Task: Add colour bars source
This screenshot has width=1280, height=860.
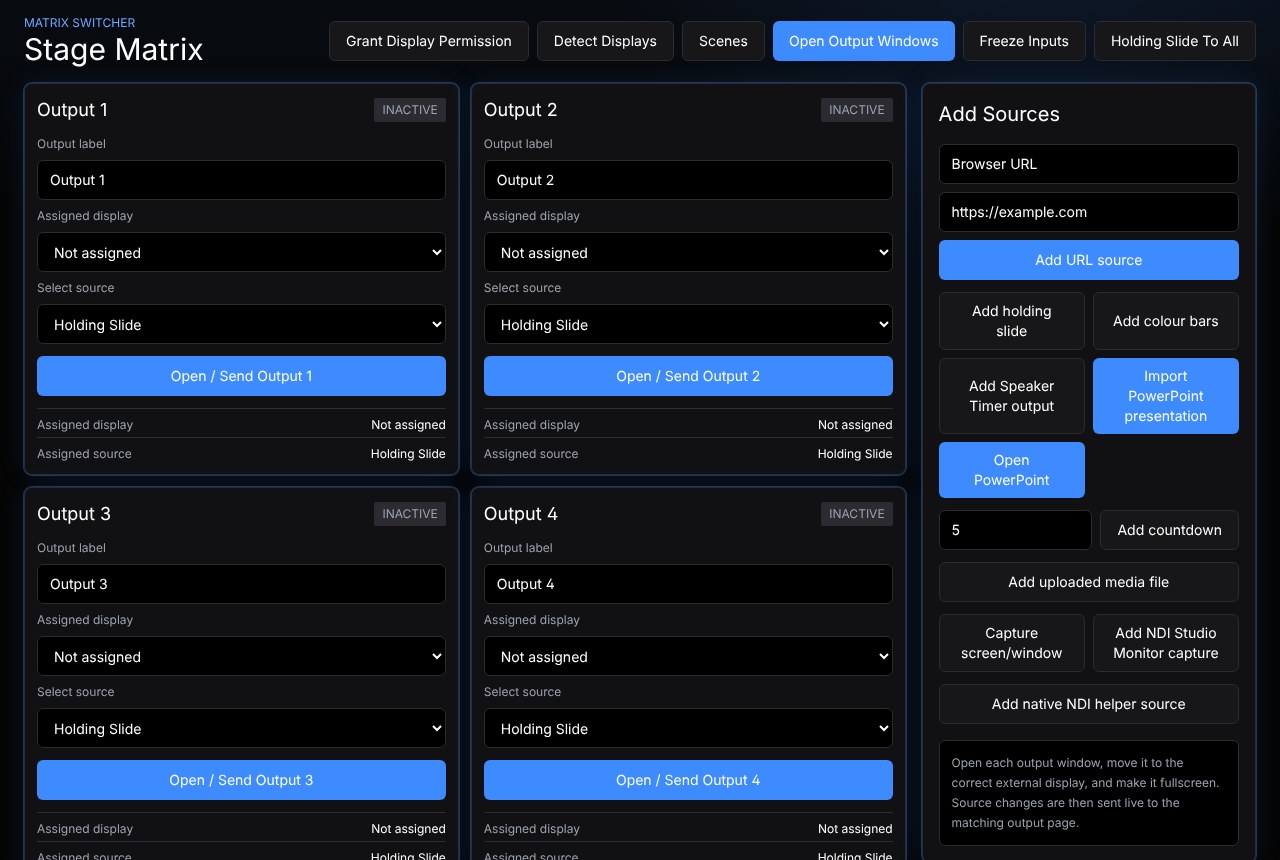Action: 1166,321
